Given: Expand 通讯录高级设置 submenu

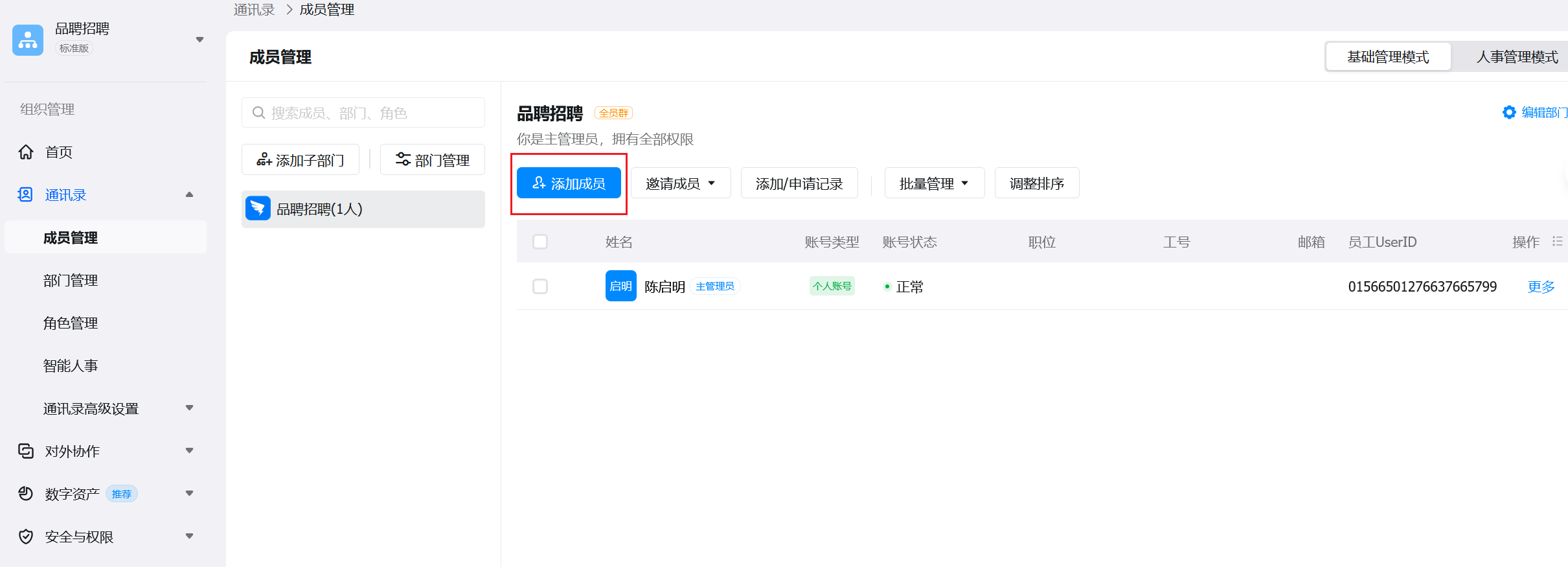Looking at the screenshot, I should pyautogui.click(x=189, y=408).
